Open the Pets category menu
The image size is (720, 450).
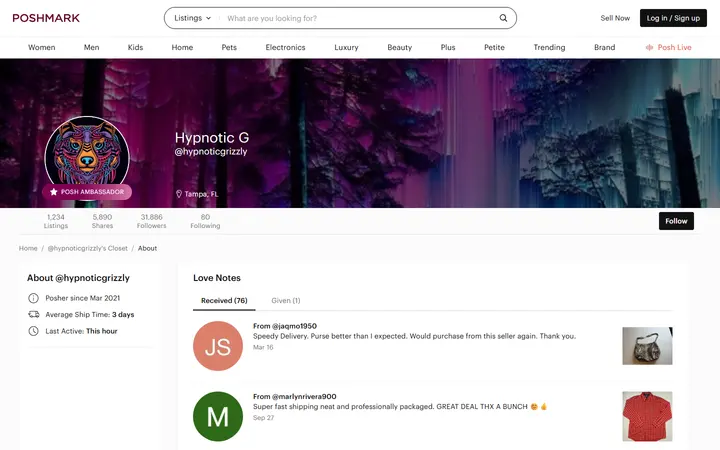[229, 47]
